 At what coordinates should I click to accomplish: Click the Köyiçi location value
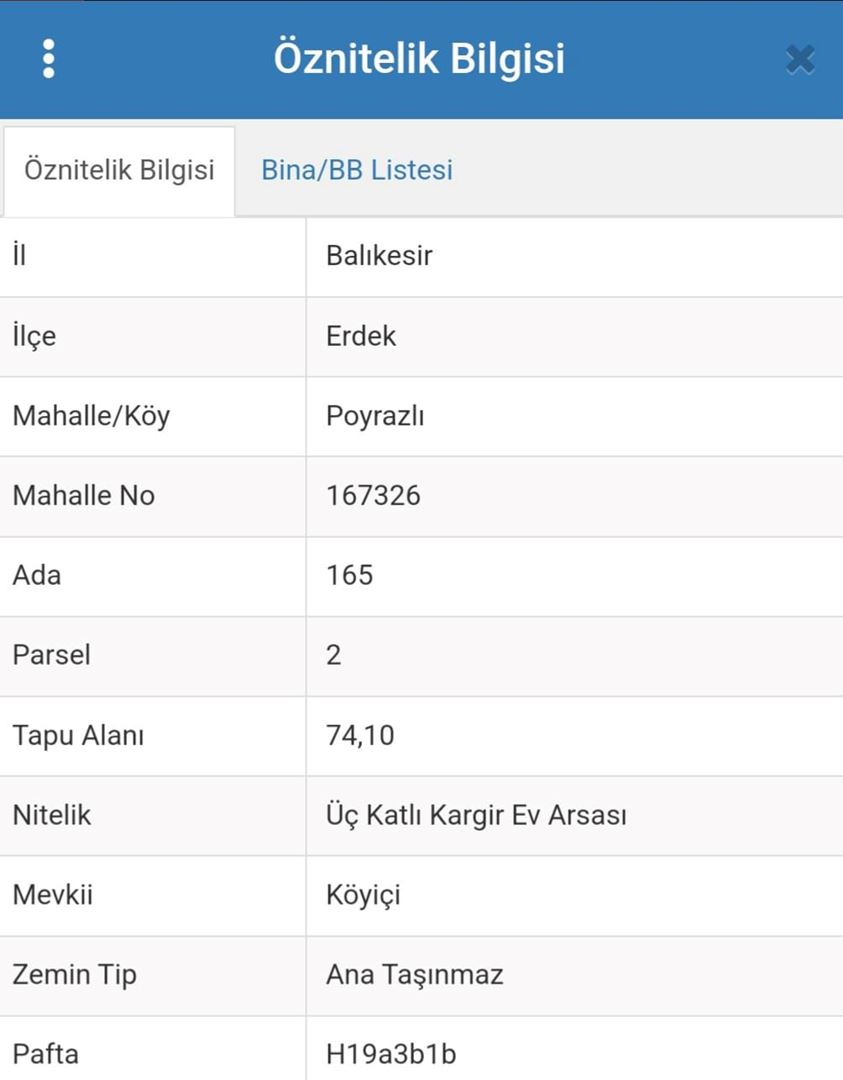(363, 895)
